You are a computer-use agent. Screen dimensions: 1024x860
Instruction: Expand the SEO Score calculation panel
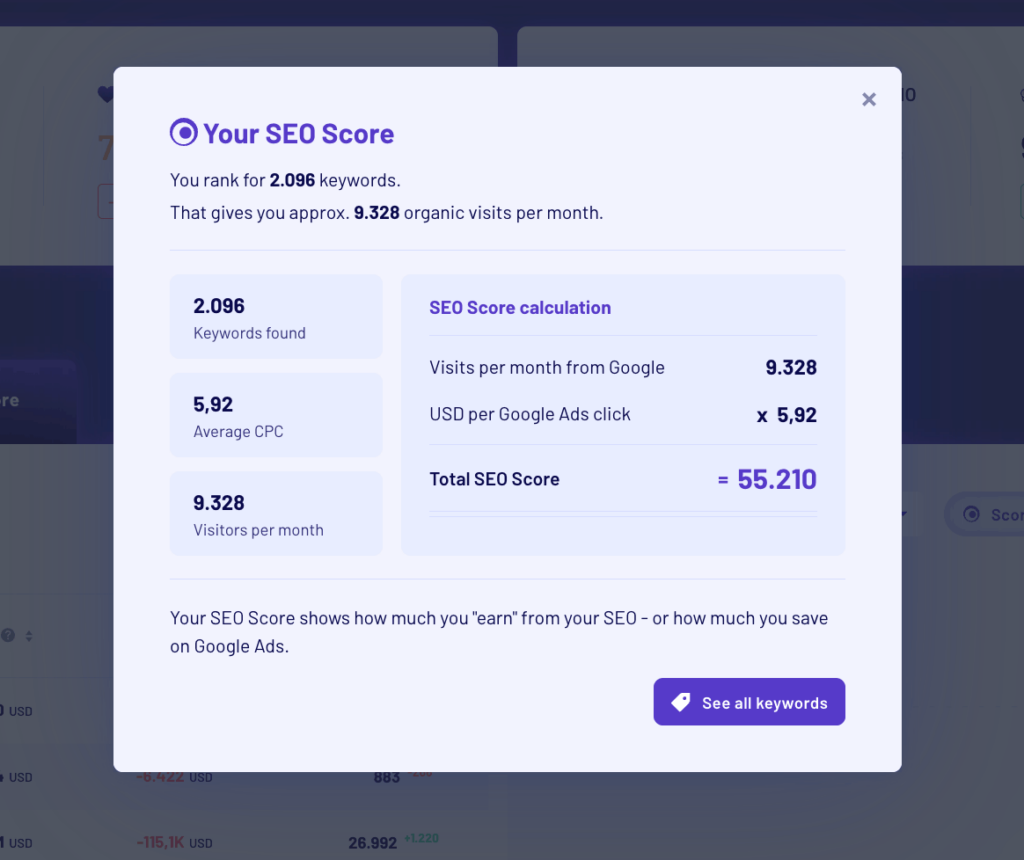622,415
